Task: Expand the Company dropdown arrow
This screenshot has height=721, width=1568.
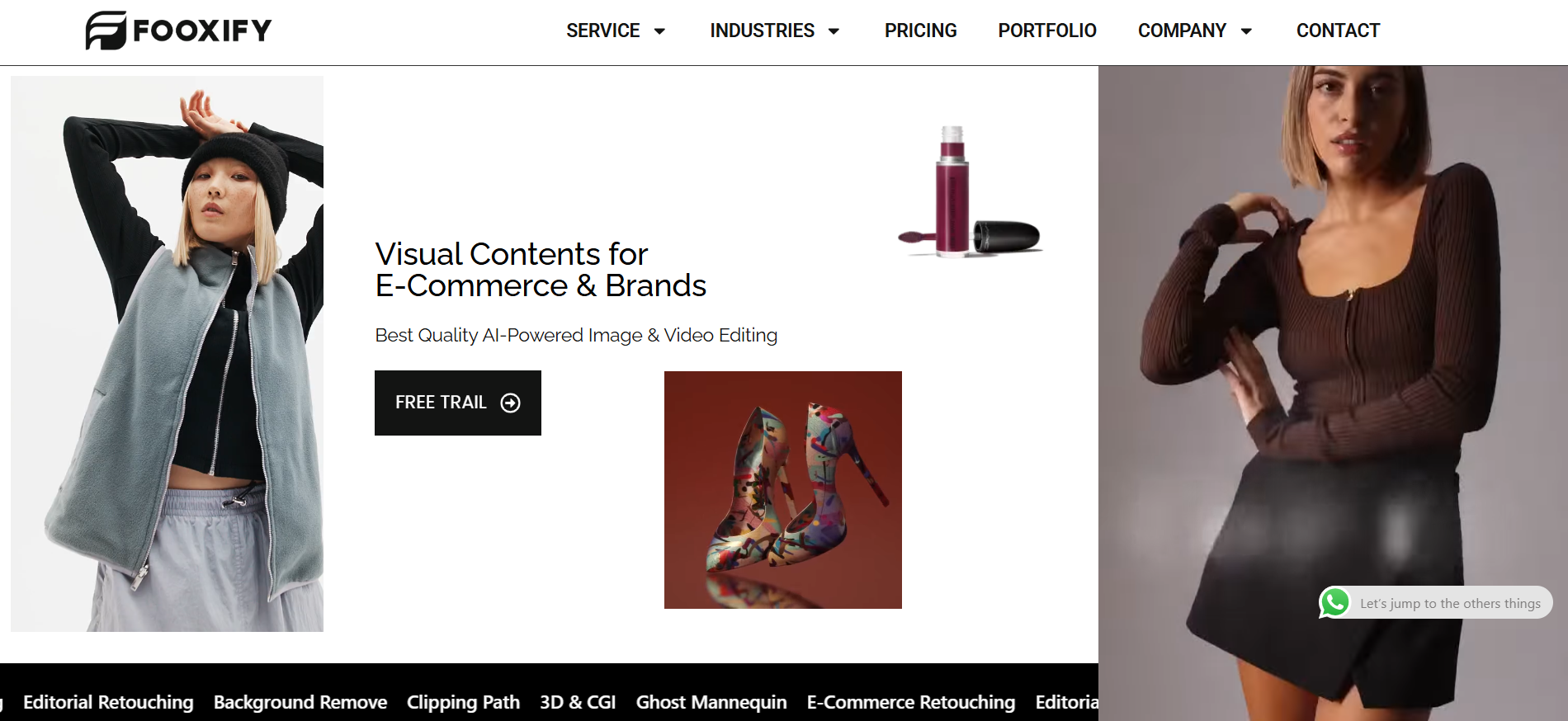Action: [x=1246, y=31]
